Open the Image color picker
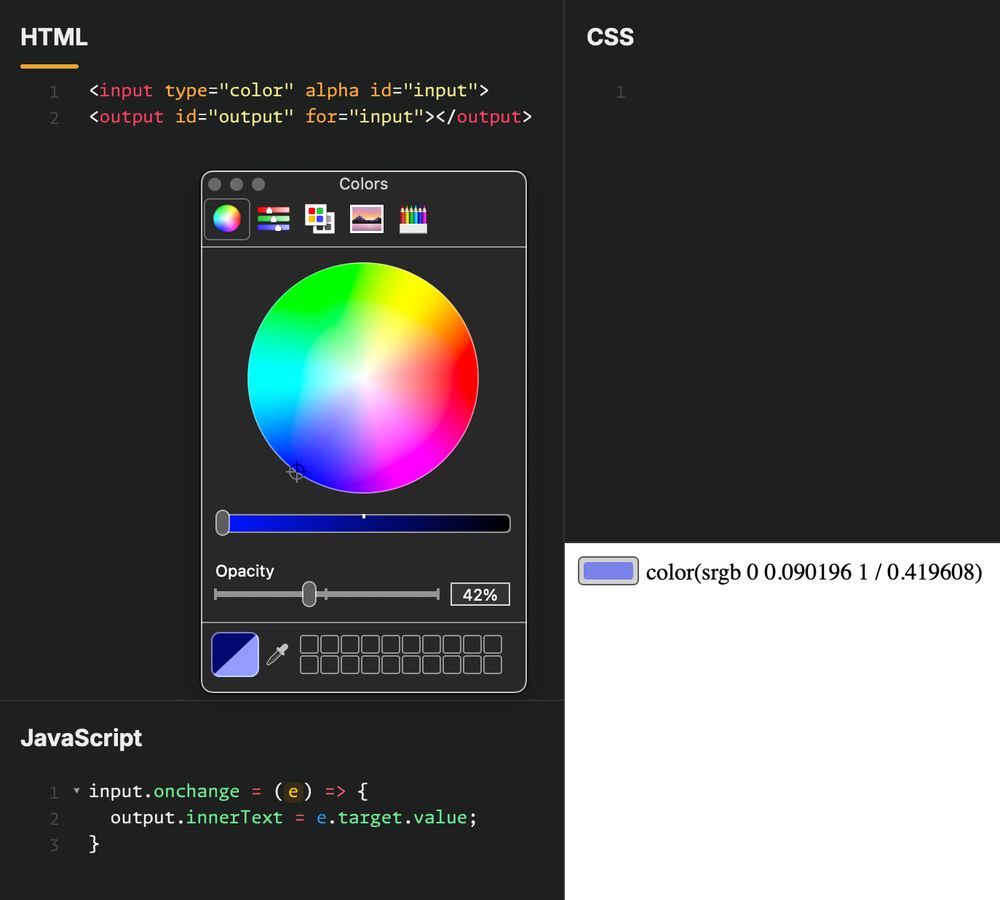This screenshot has height=900, width=1000. [366, 218]
